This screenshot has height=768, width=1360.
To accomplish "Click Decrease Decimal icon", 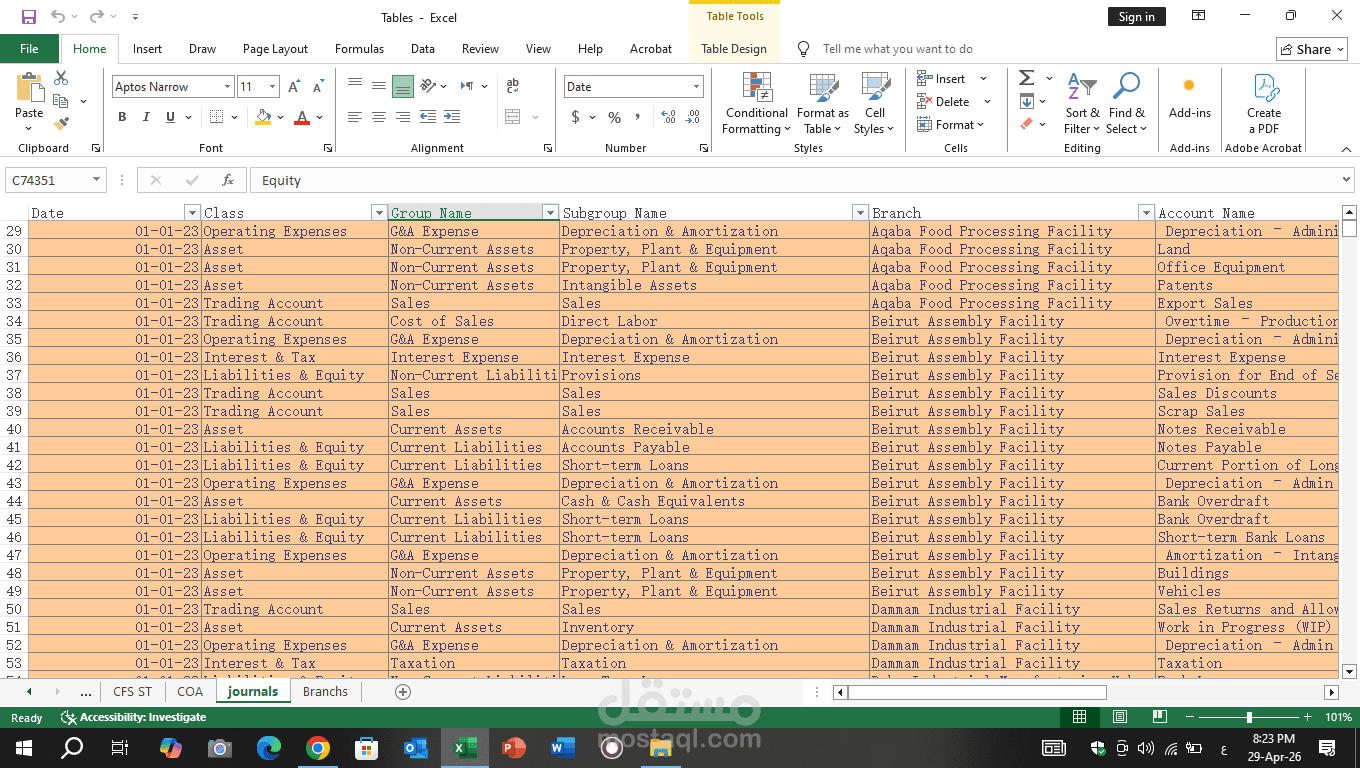I will pos(694,117).
